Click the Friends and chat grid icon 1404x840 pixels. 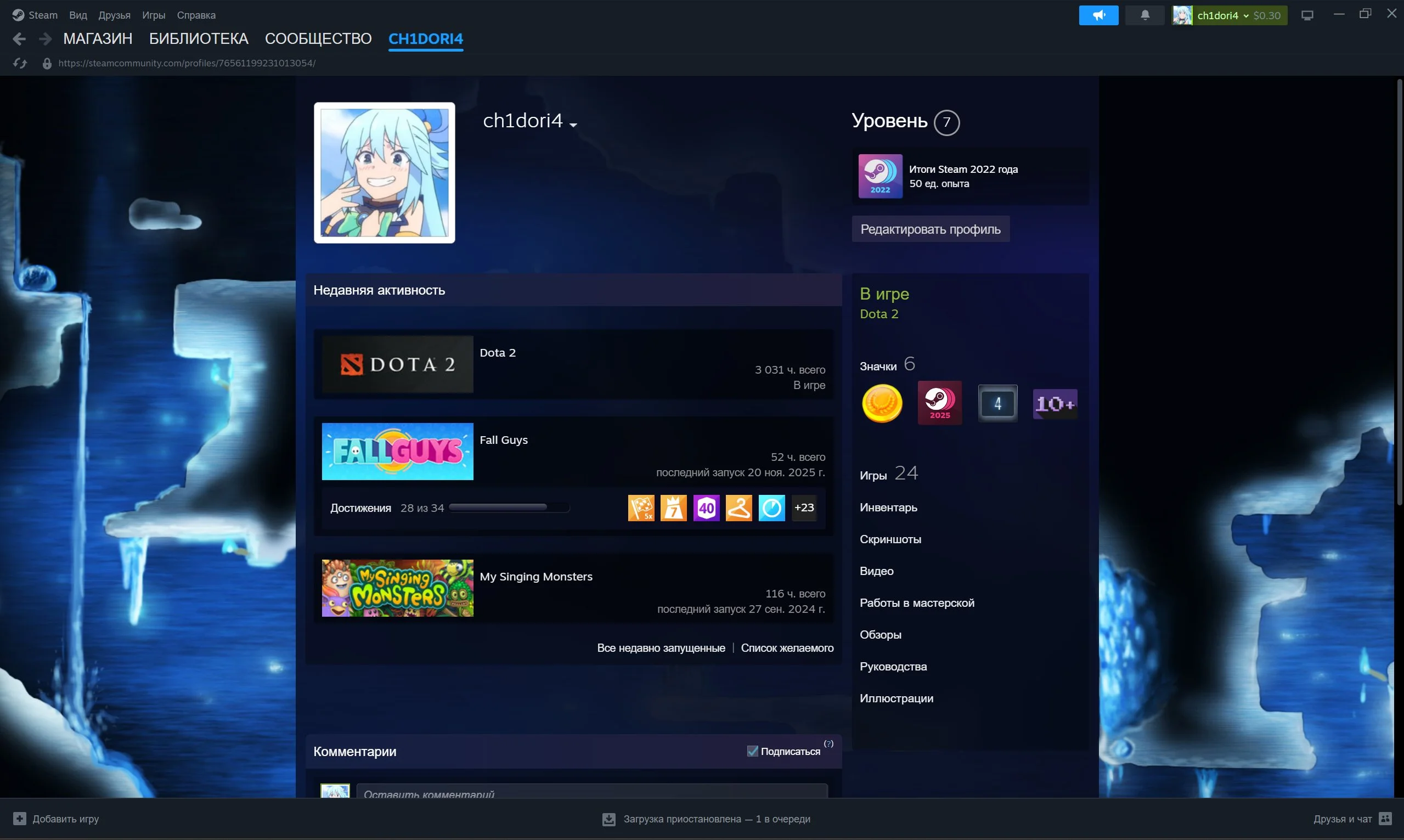[x=1385, y=819]
